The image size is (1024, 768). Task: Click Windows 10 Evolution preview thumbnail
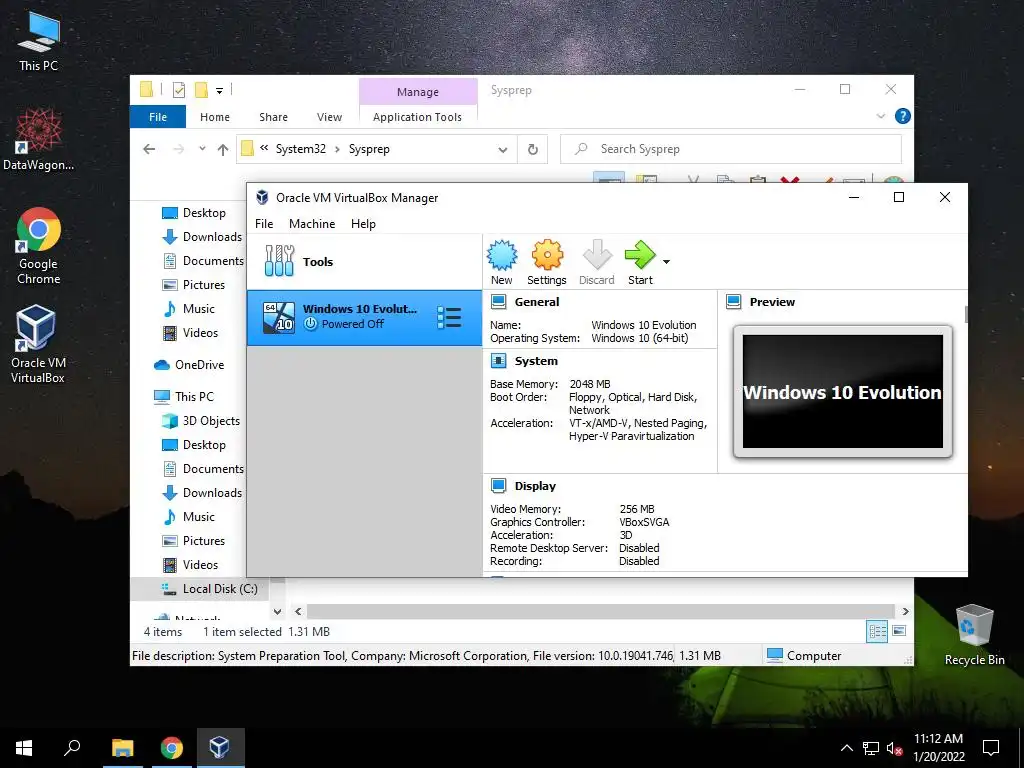842,391
